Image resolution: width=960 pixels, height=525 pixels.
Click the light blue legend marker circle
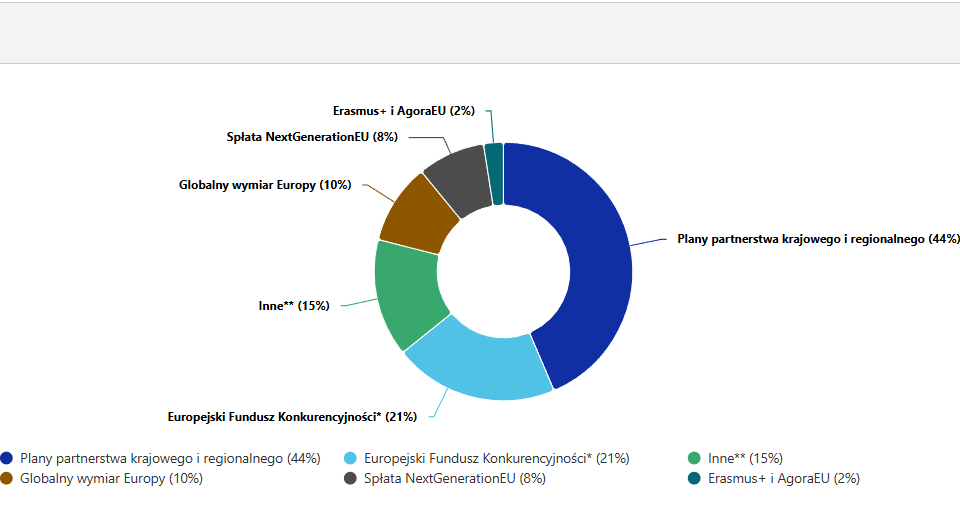click(x=350, y=458)
